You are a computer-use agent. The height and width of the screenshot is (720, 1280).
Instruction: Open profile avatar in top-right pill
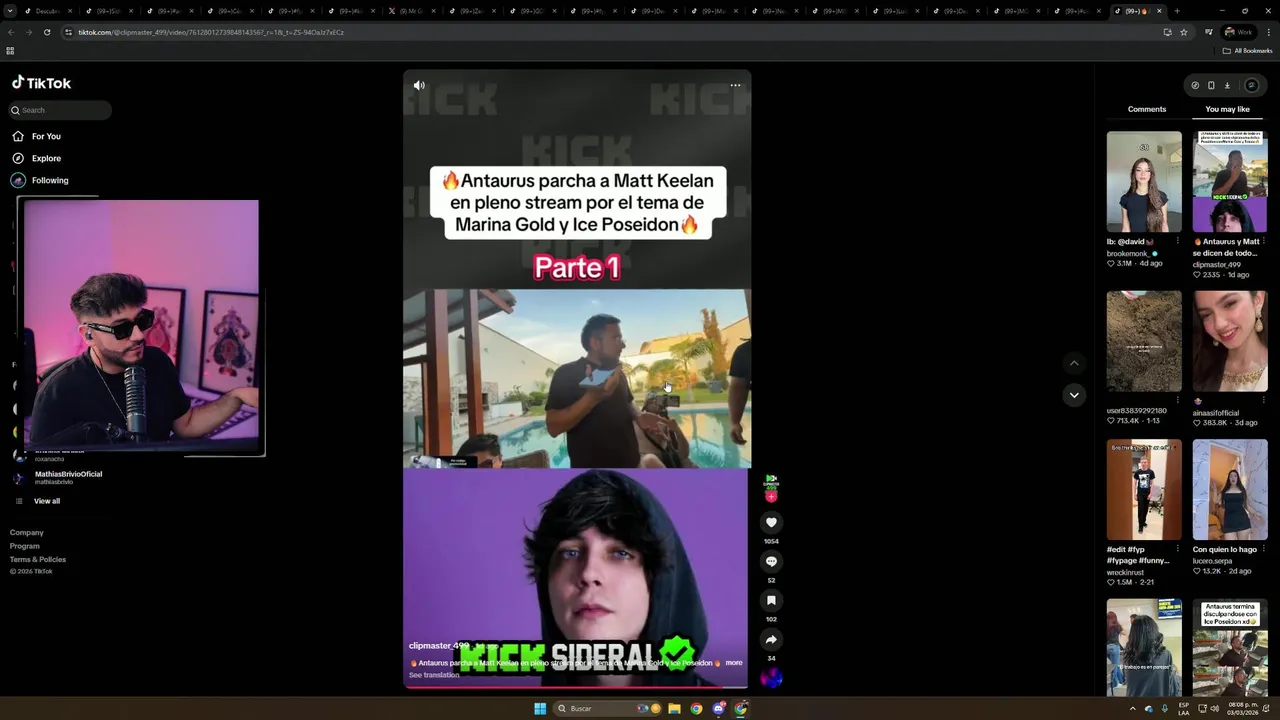tap(1251, 85)
